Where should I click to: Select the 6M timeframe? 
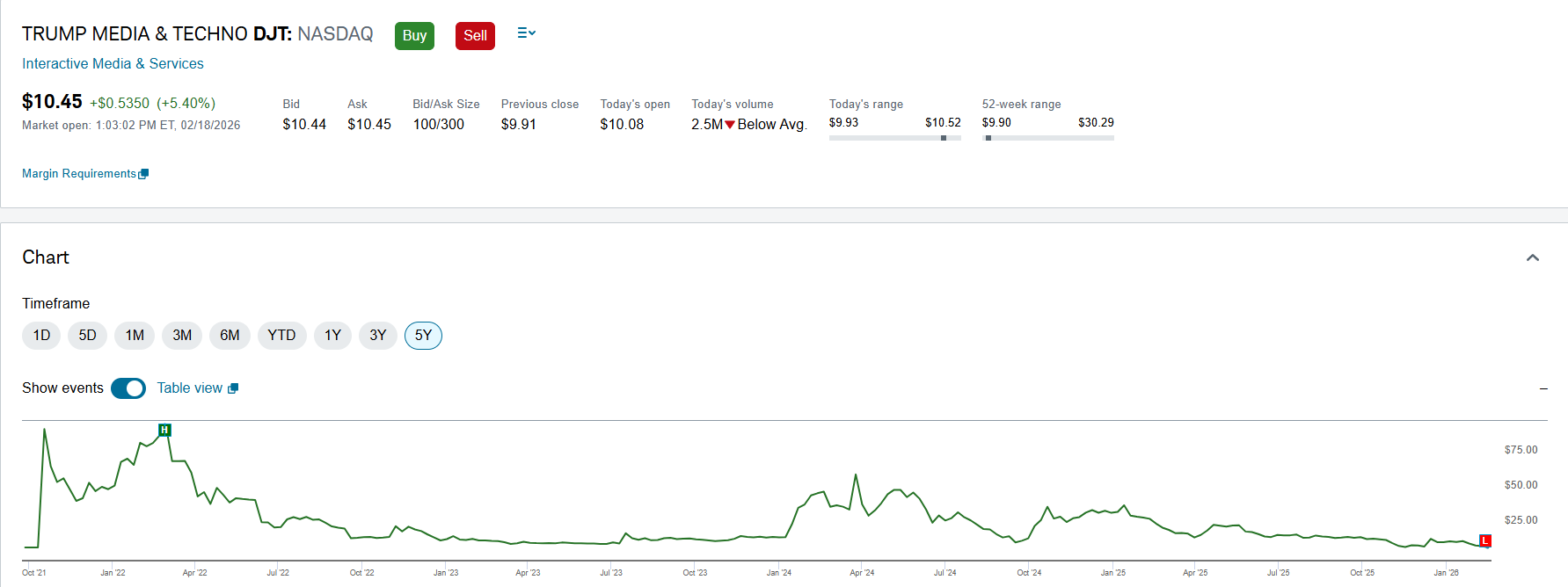(x=230, y=336)
